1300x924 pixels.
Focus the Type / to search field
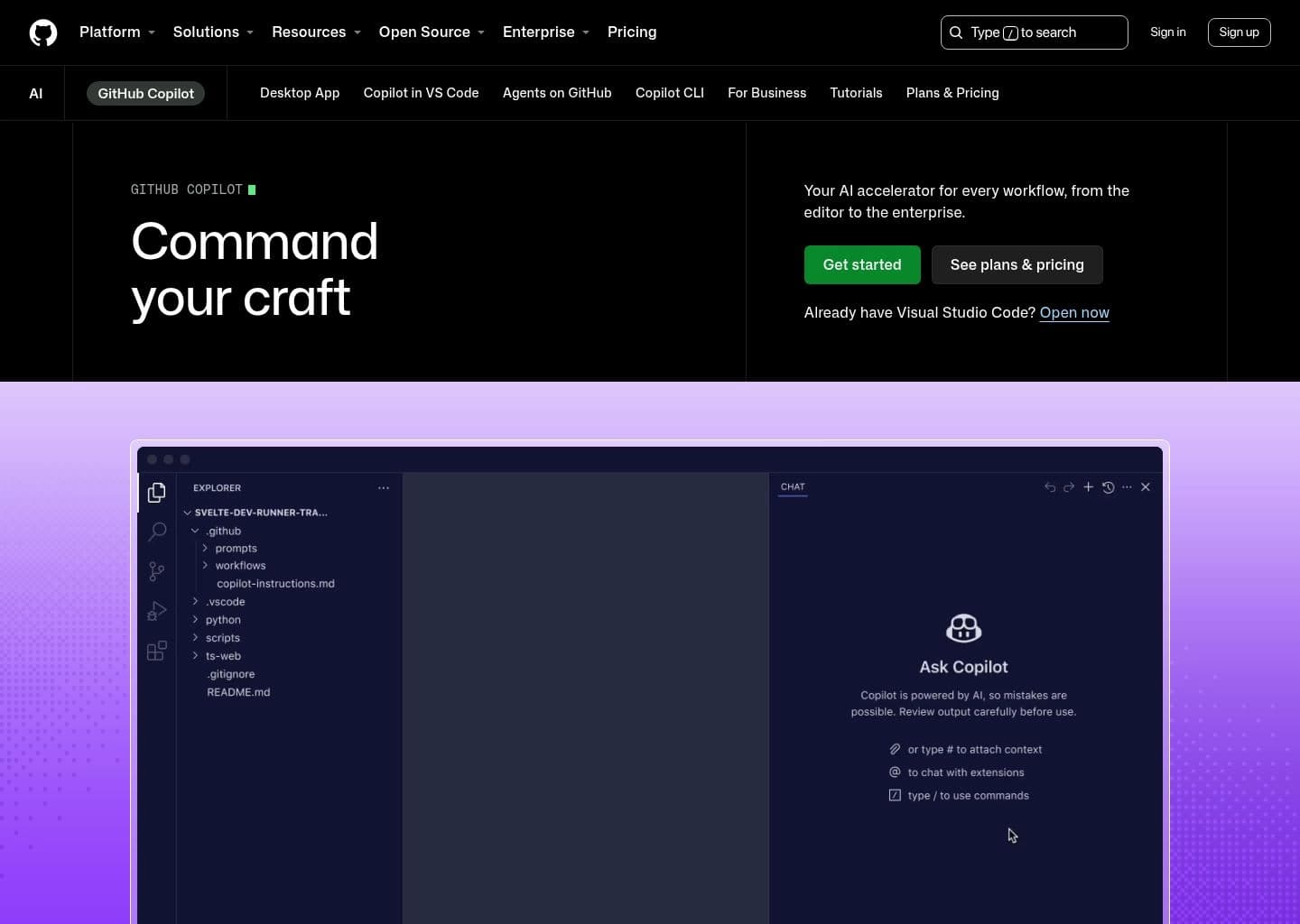coord(1035,32)
